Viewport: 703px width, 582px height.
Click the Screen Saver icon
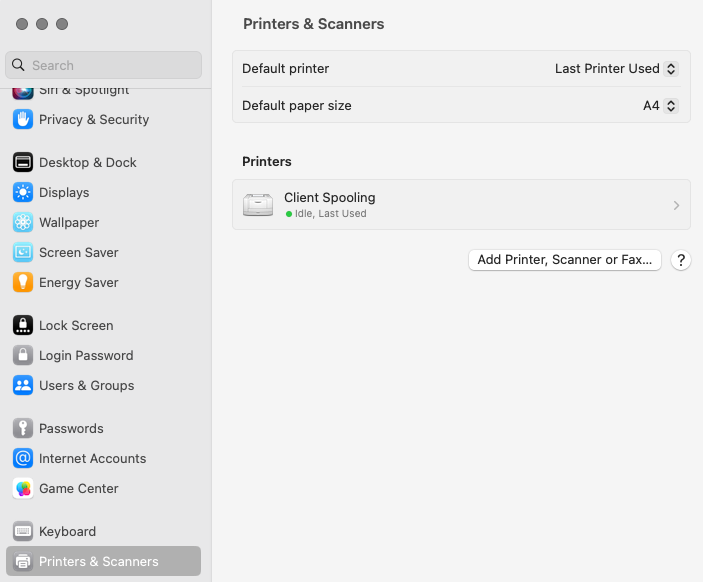(23, 252)
